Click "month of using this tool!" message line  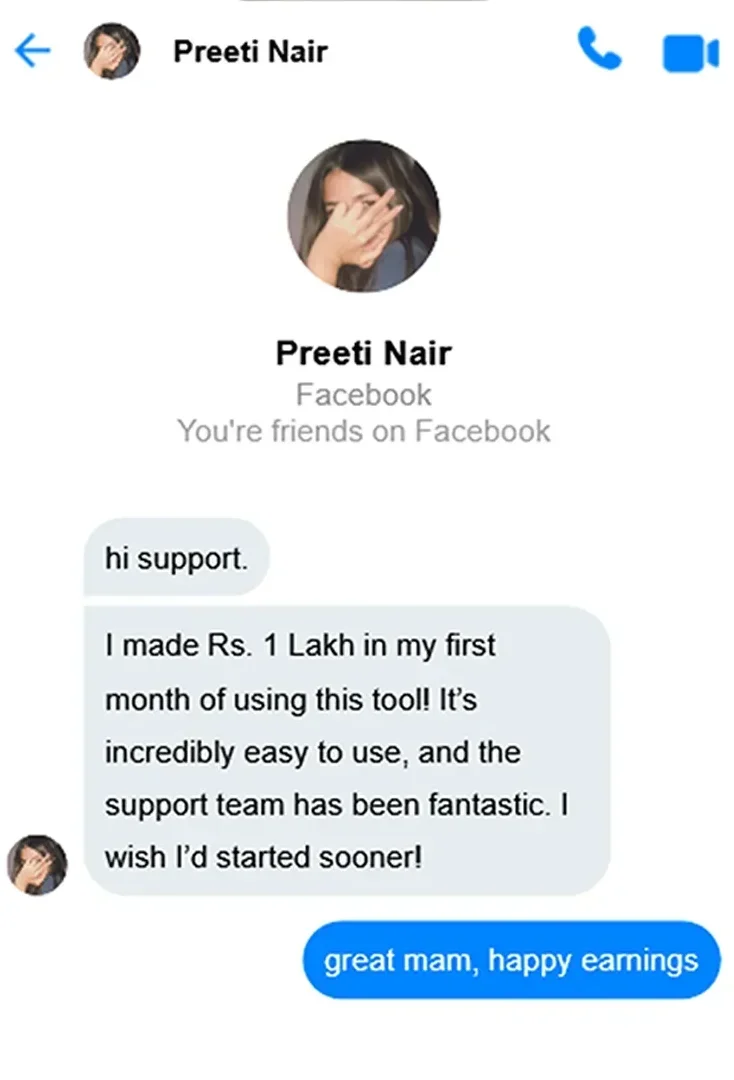click(x=290, y=700)
